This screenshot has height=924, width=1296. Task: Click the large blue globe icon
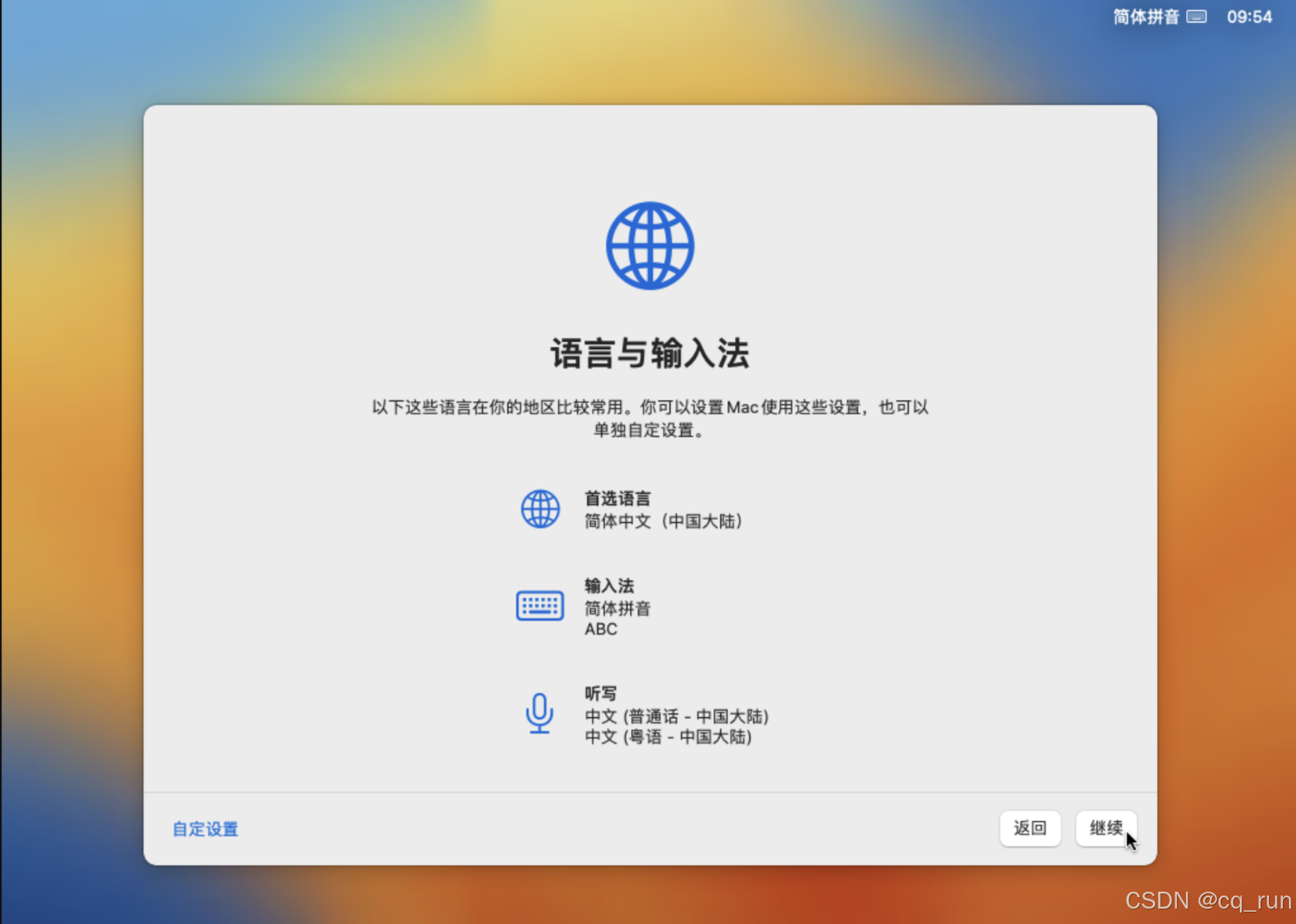[x=650, y=246]
